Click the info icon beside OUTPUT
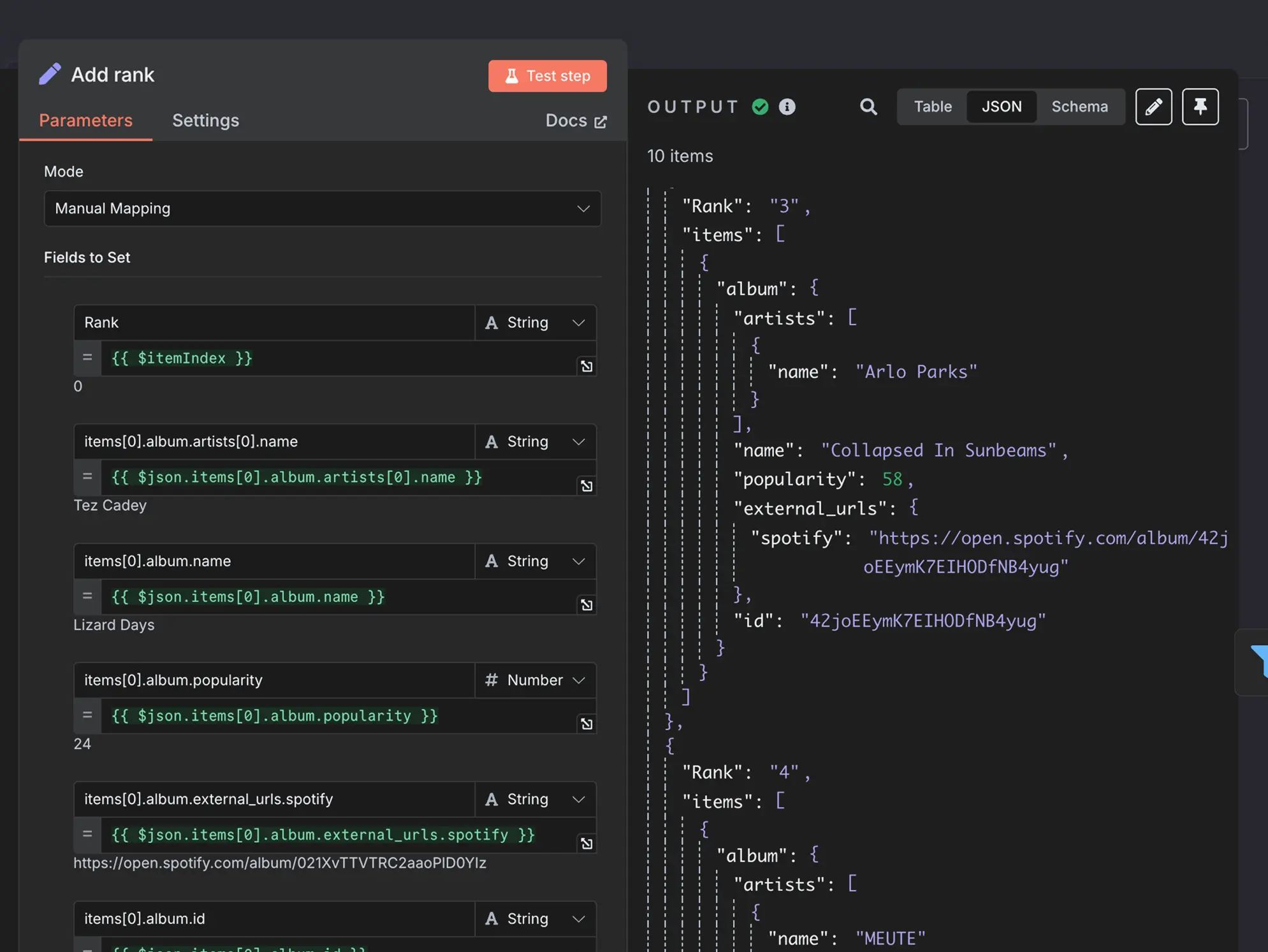The height and width of the screenshot is (952, 1268). [787, 106]
